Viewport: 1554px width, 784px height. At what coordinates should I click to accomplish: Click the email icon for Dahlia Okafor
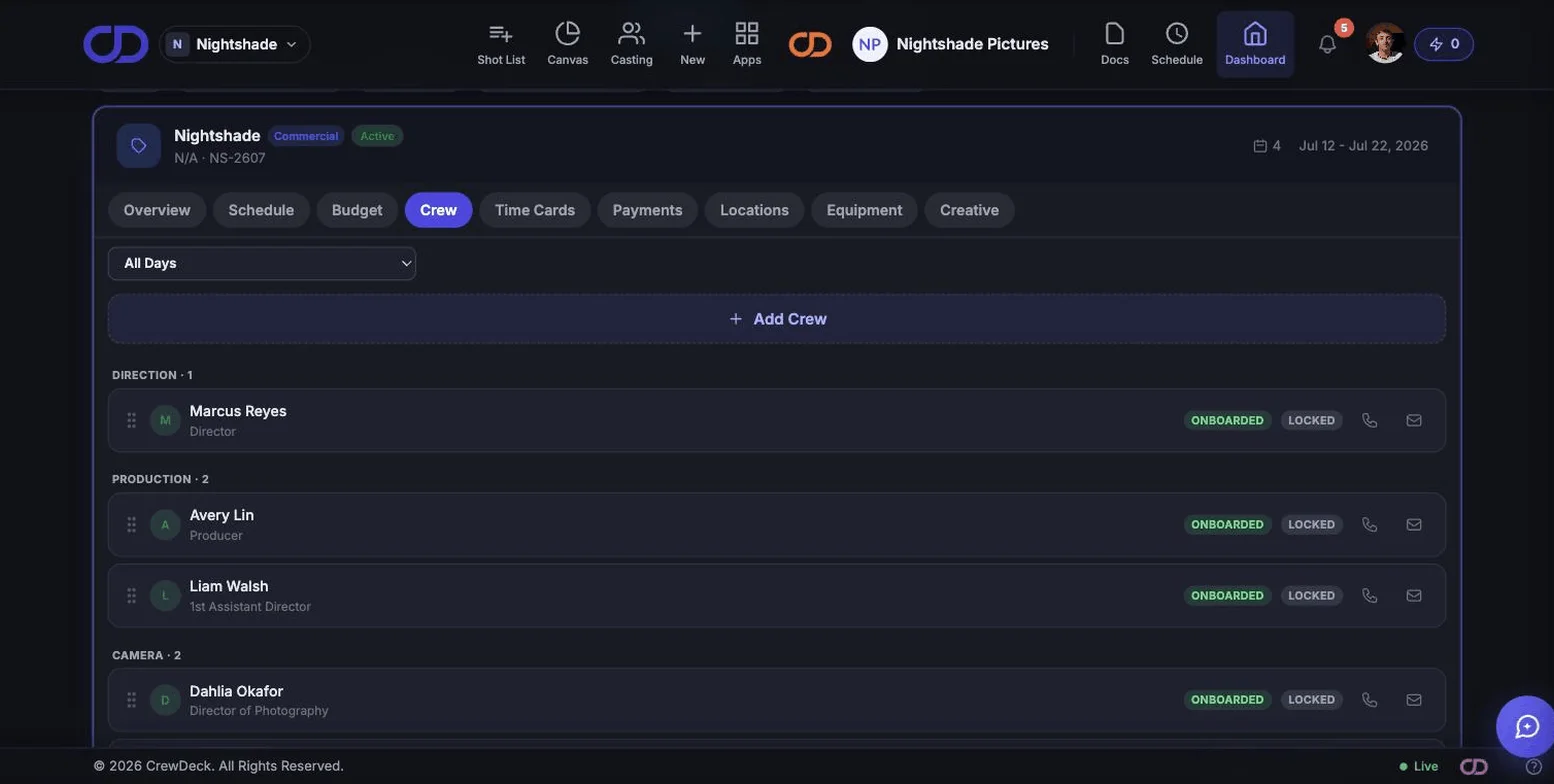[x=1414, y=700]
